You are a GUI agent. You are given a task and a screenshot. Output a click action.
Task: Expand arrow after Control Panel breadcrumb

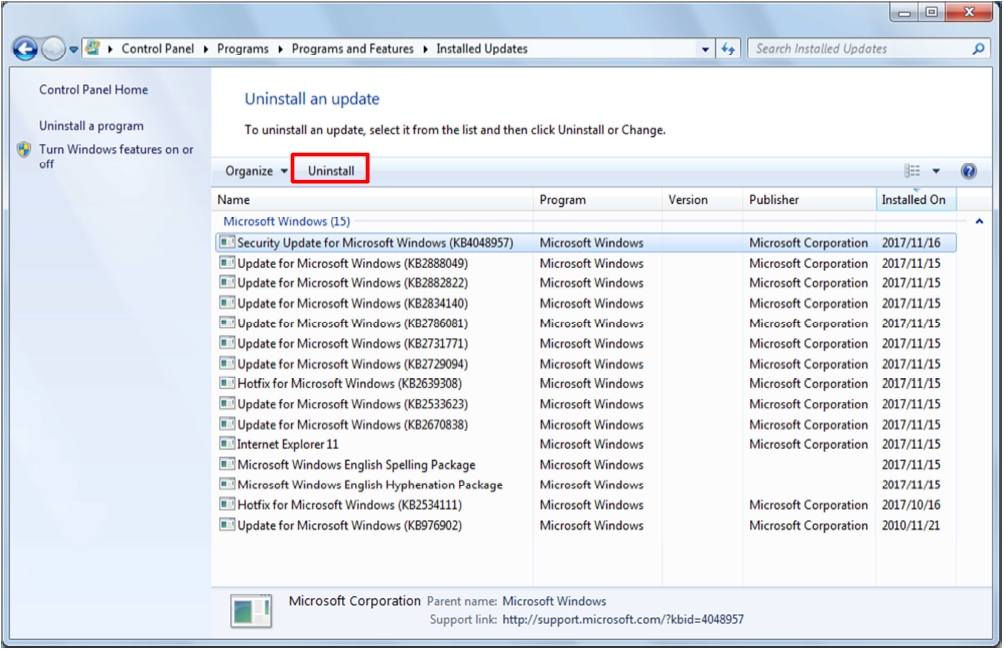206,49
